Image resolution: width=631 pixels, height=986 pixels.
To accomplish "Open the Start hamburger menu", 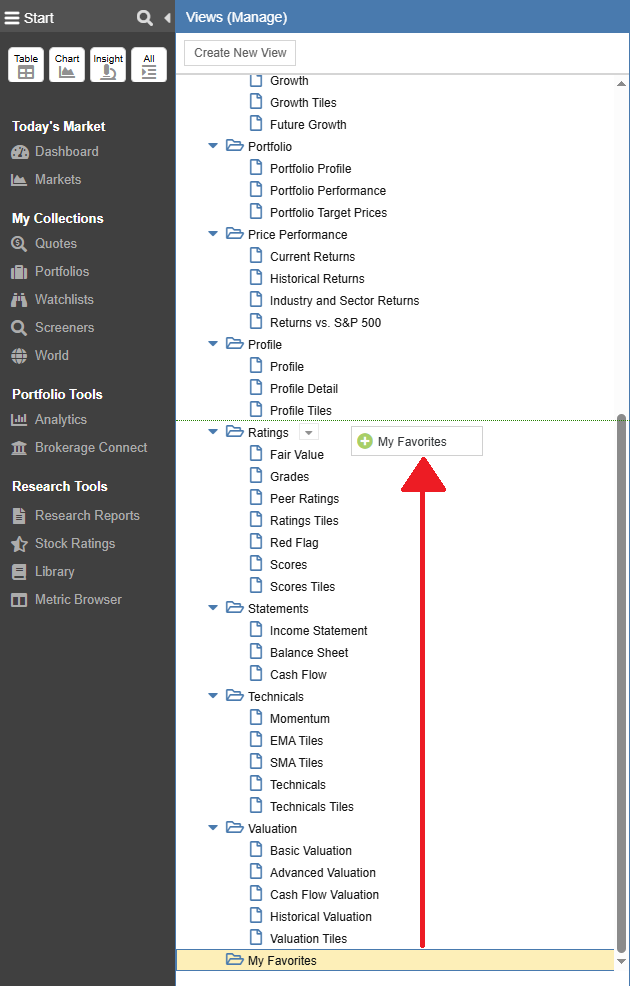I will coord(12,18).
